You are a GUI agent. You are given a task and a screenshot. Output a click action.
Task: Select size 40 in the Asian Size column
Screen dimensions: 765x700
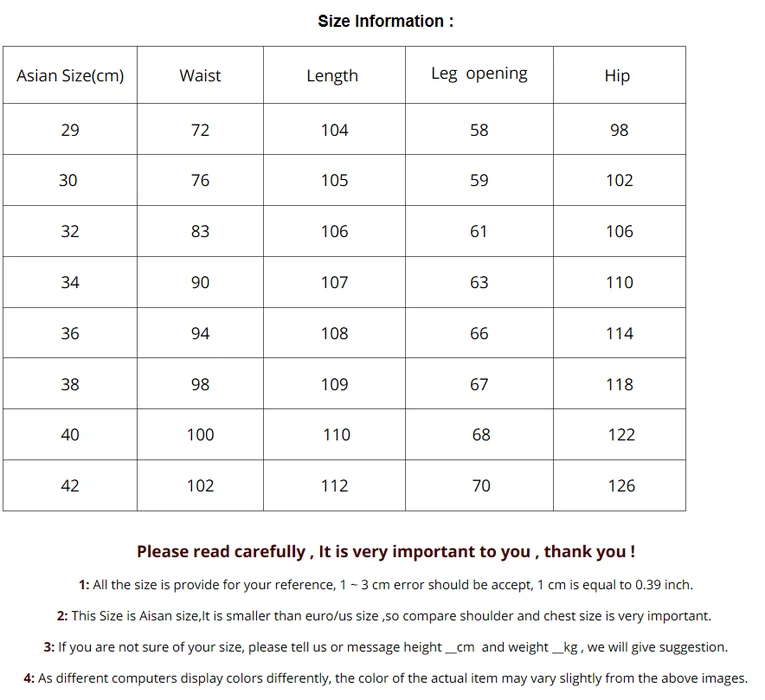coord(70,435)
